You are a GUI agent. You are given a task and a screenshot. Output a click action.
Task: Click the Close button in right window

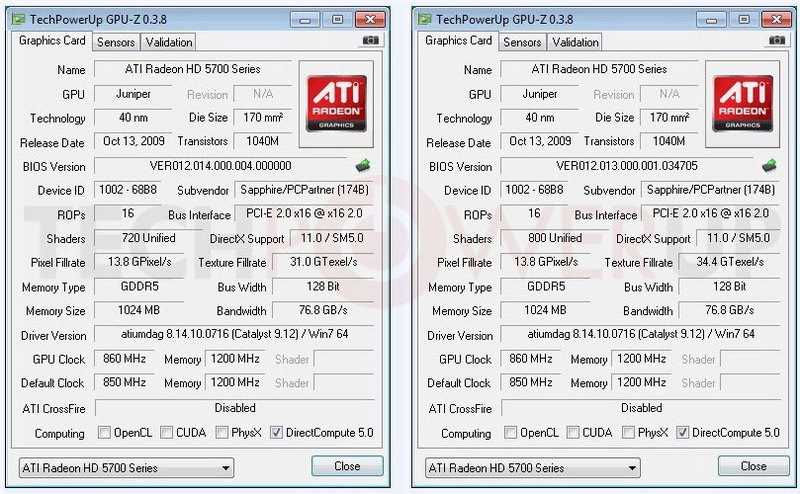[754, 466]
